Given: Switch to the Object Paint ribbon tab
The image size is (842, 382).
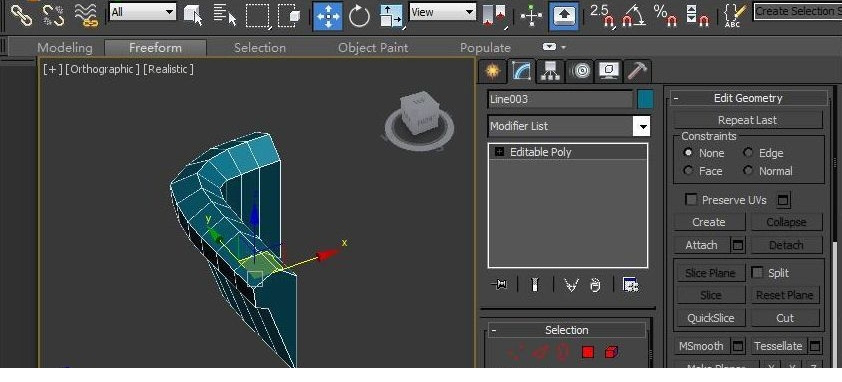Looking at the screenshot, I should tap(373, 48).
